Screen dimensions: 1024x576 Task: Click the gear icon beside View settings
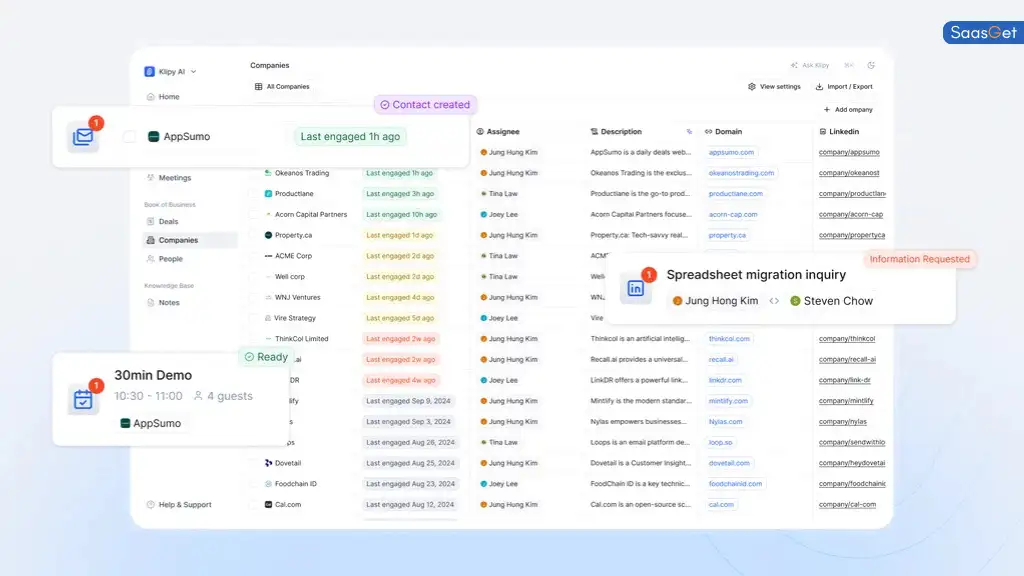(x=752, y=86)
